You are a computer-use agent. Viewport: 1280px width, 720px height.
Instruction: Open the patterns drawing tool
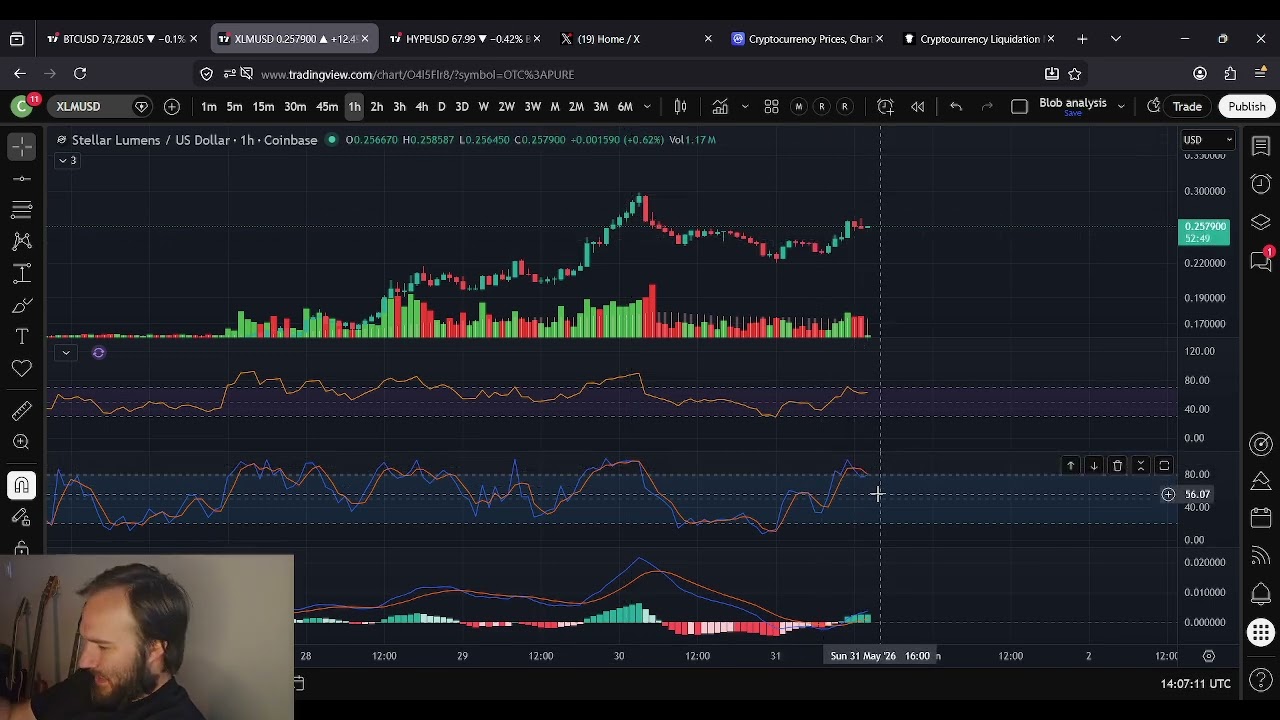21,241
